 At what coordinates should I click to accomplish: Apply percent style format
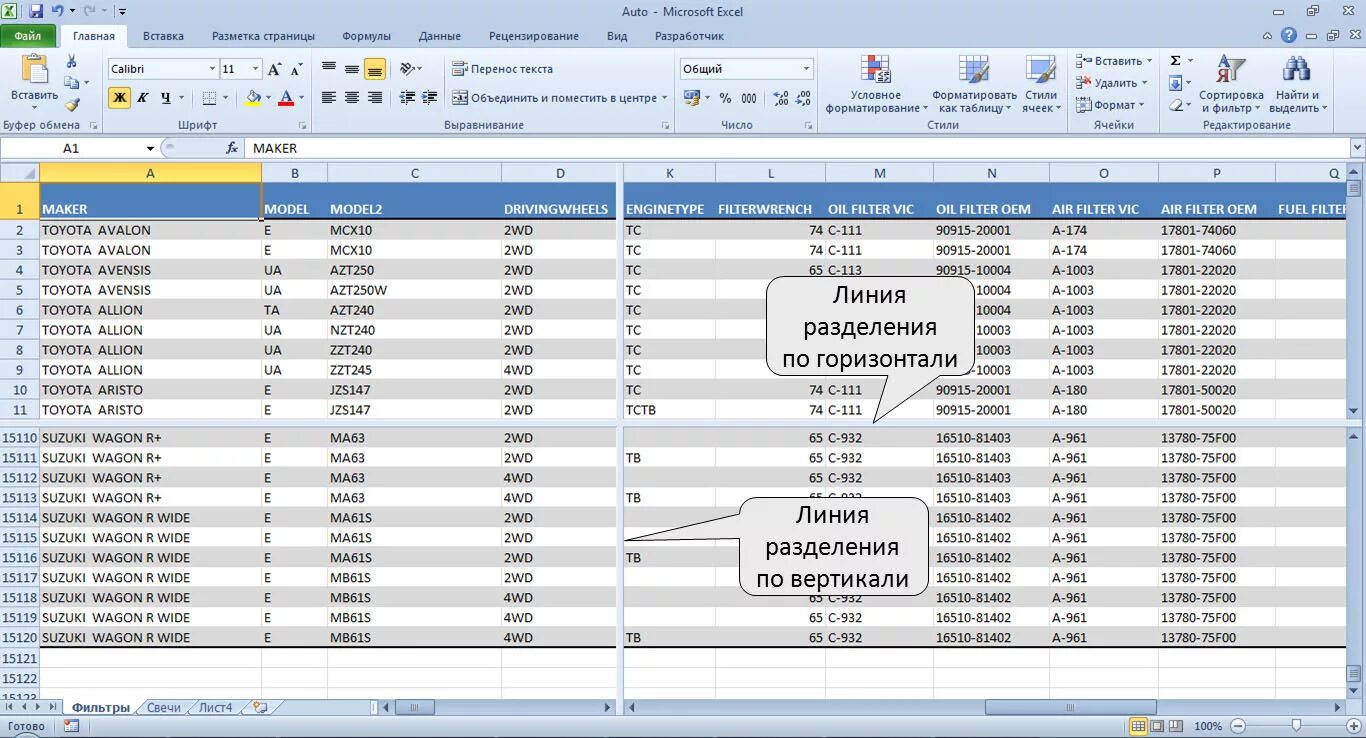(725, 98)
